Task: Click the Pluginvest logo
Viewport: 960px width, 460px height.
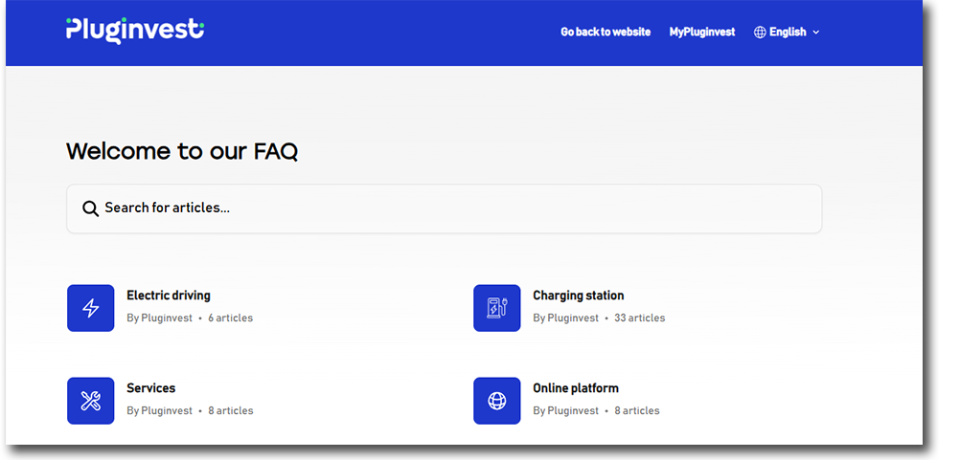Action: tap(135, 31)
